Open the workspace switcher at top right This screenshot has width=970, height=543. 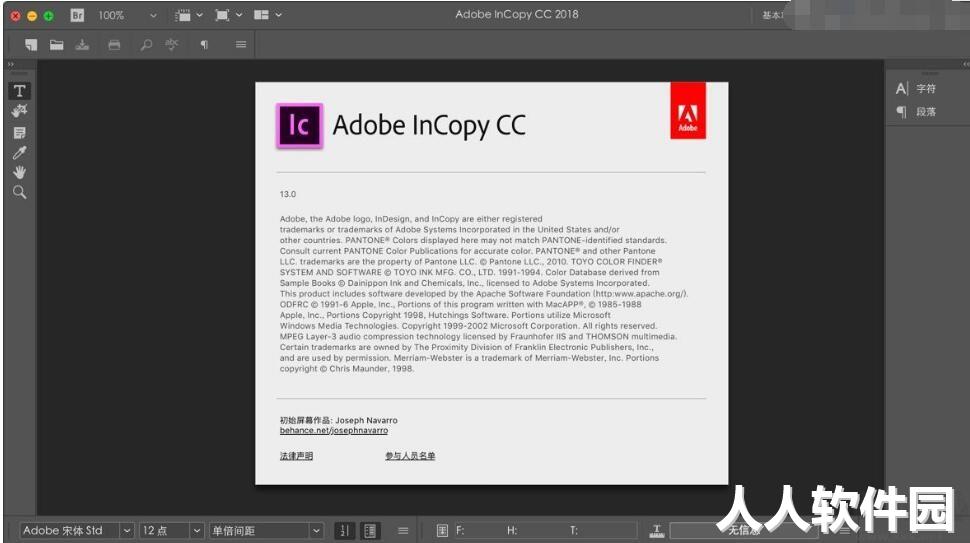pos(772,15)
